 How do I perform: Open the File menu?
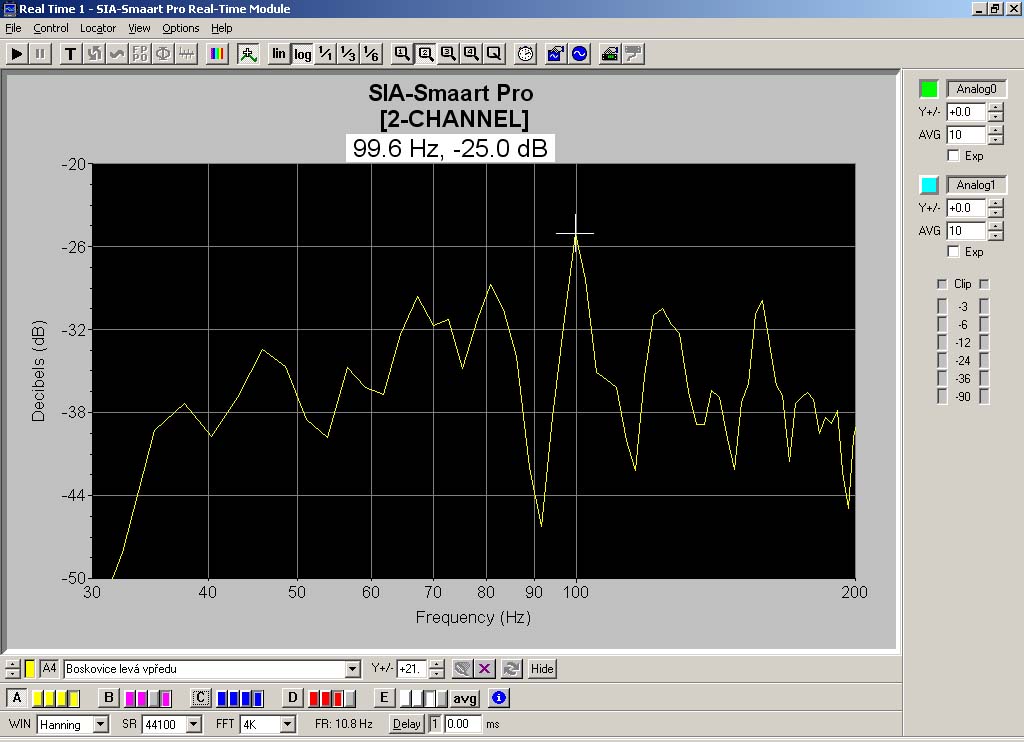click(x=13, y=28)
